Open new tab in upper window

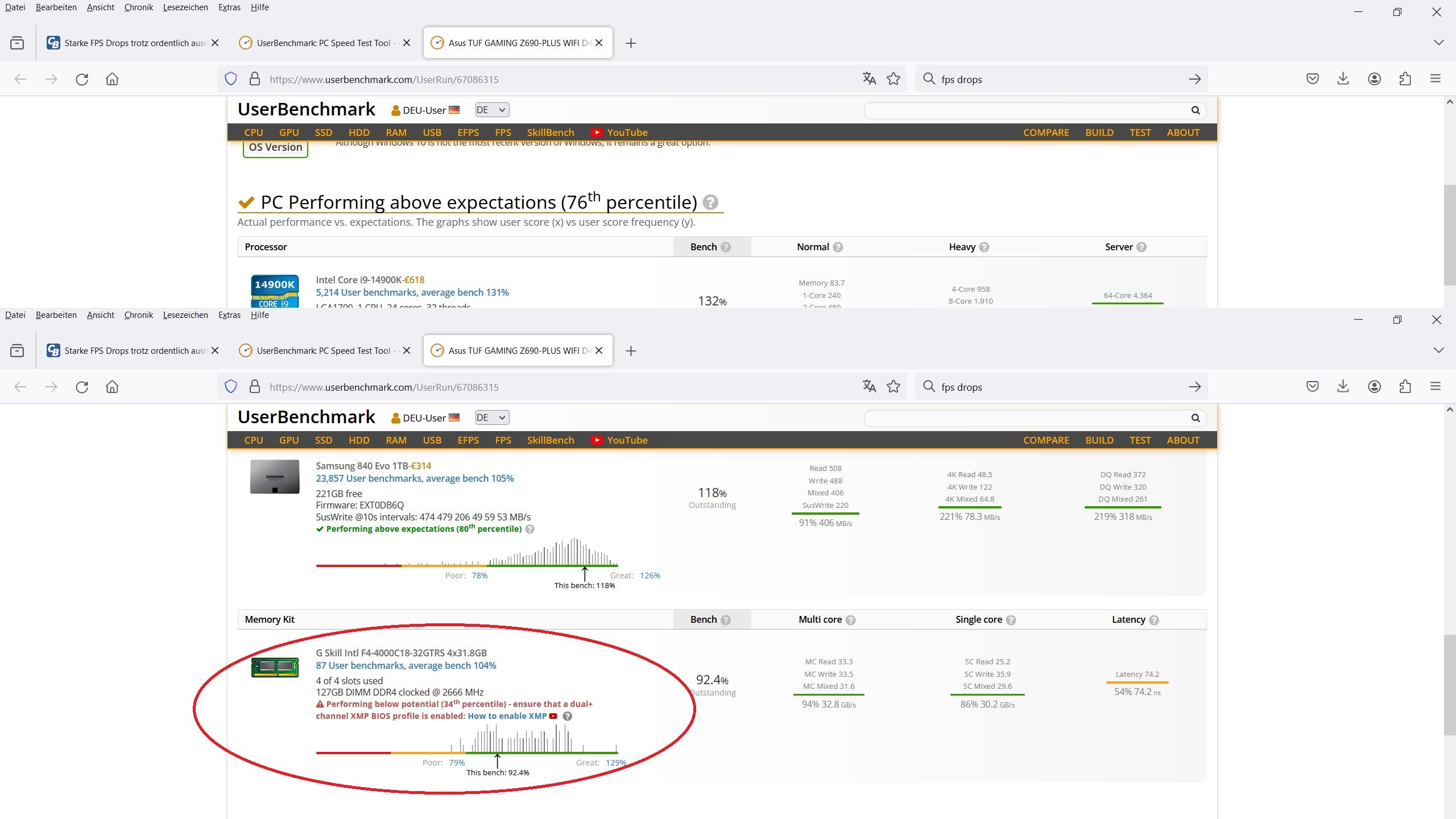[x=631, y=43]
